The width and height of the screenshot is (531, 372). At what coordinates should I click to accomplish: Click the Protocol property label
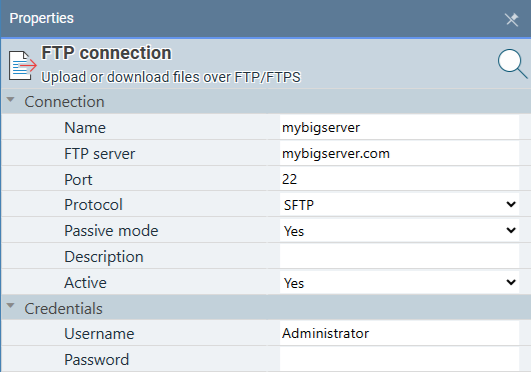93,205
